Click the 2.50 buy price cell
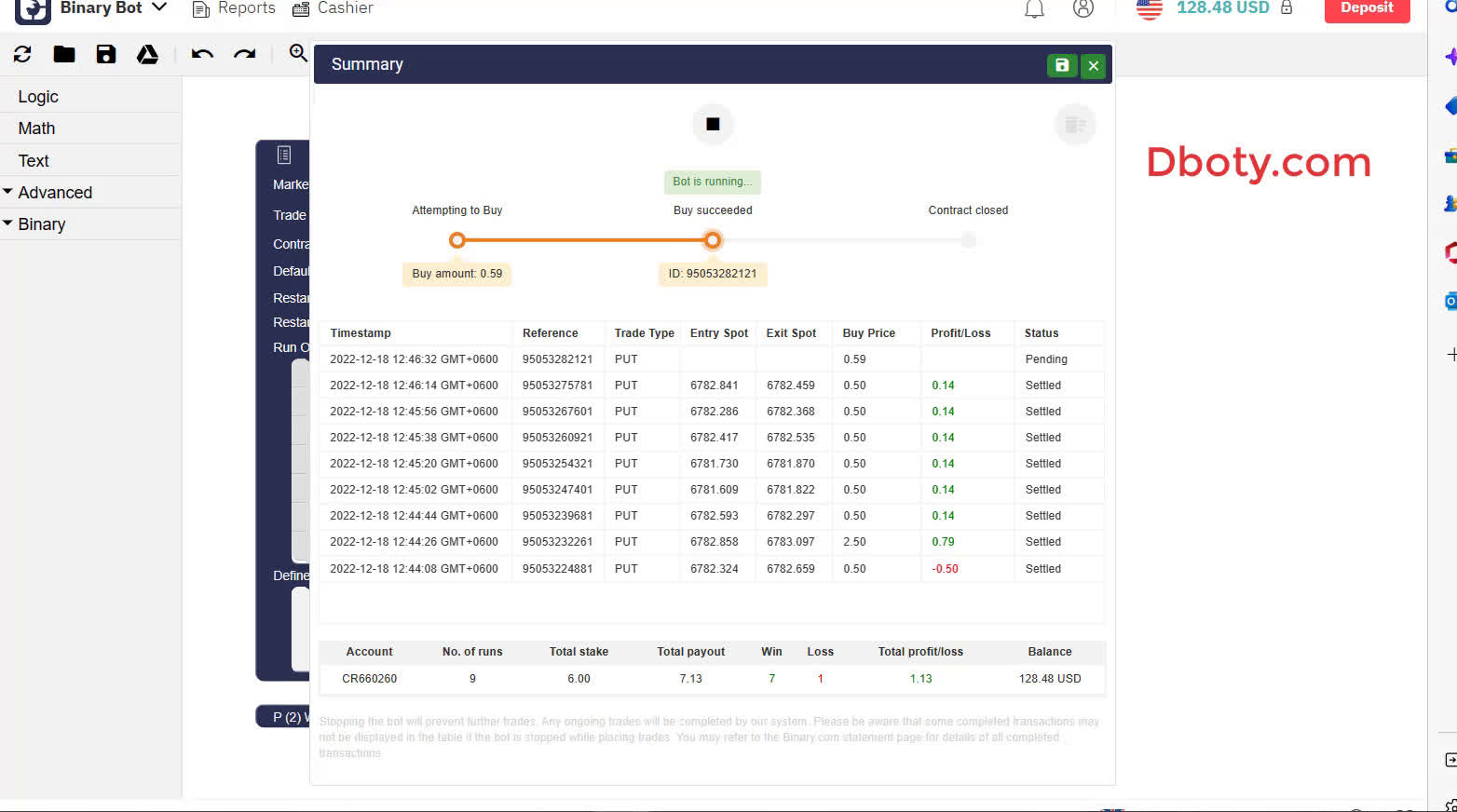Image resolution: width=1457 pixels, height=812 pixels. pos(854,542)
